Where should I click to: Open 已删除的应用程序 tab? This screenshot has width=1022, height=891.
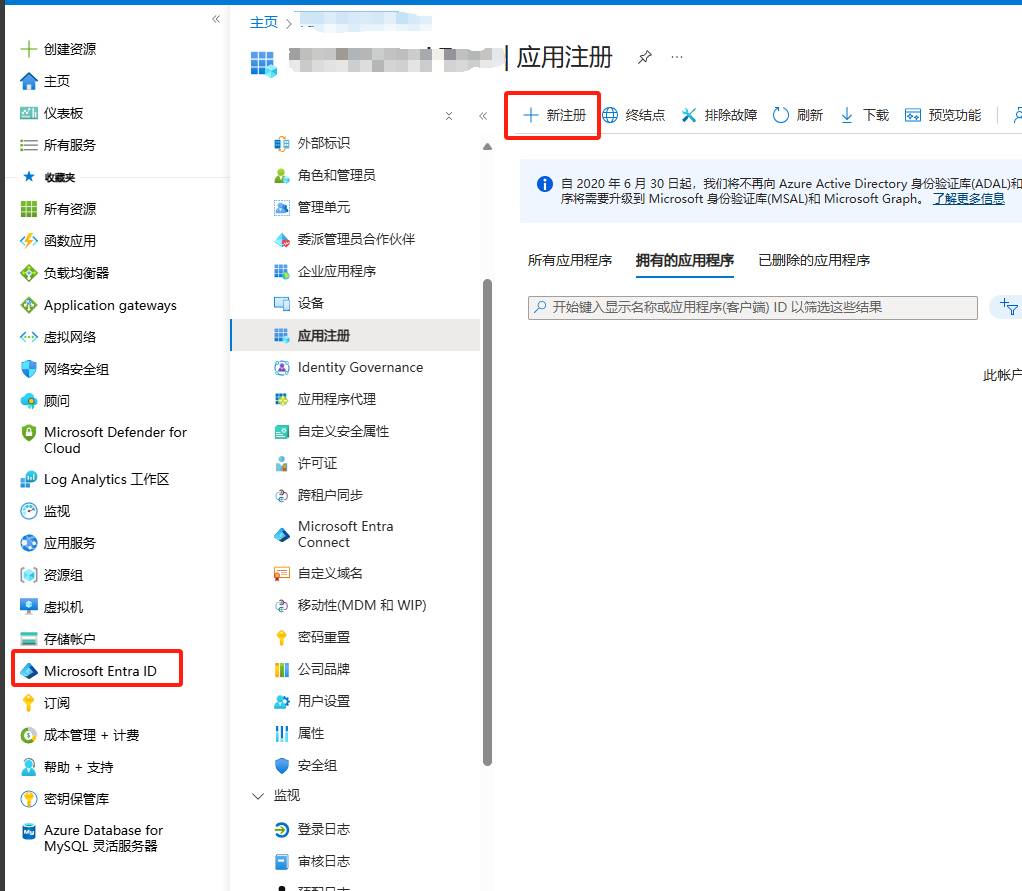coord(814,261)
